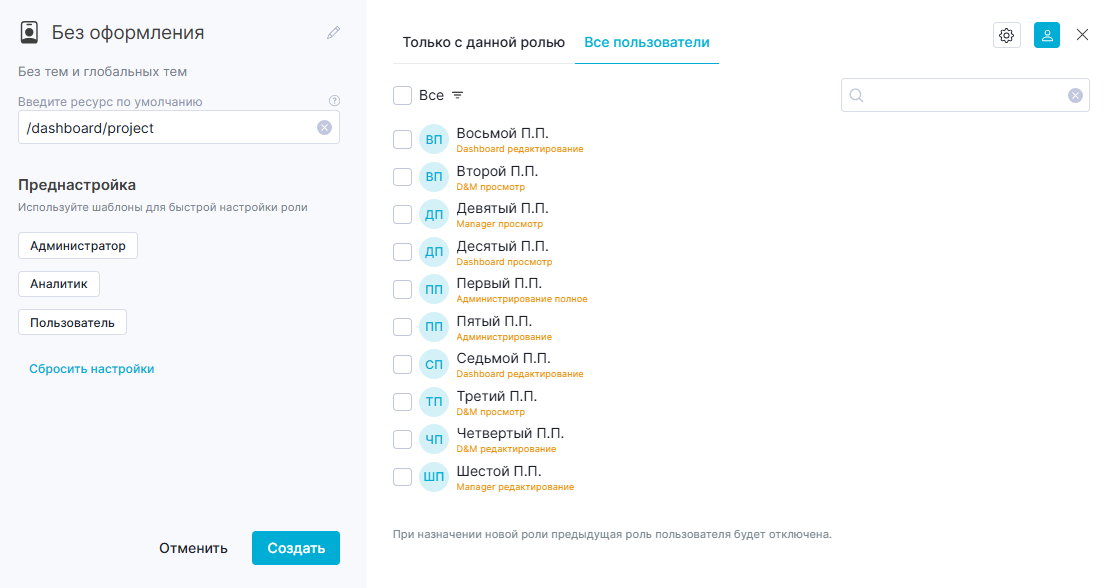This screenshot has width=1110, height=588.
Task: Tick the Все select-all checkbox
Action: pos(402,96)
